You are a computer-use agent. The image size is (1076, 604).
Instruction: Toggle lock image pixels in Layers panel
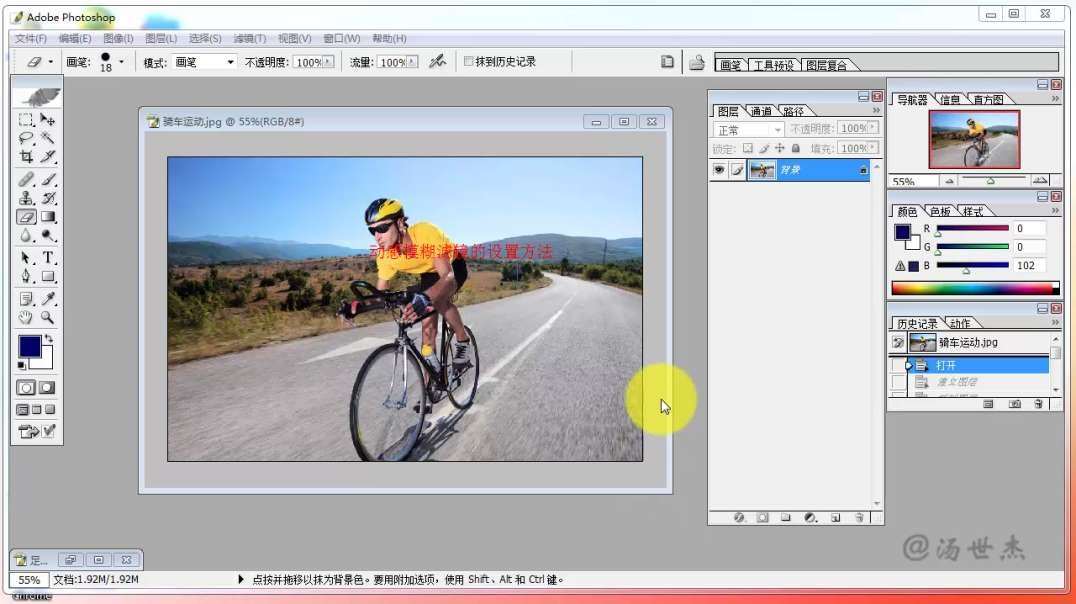point(764,148)
